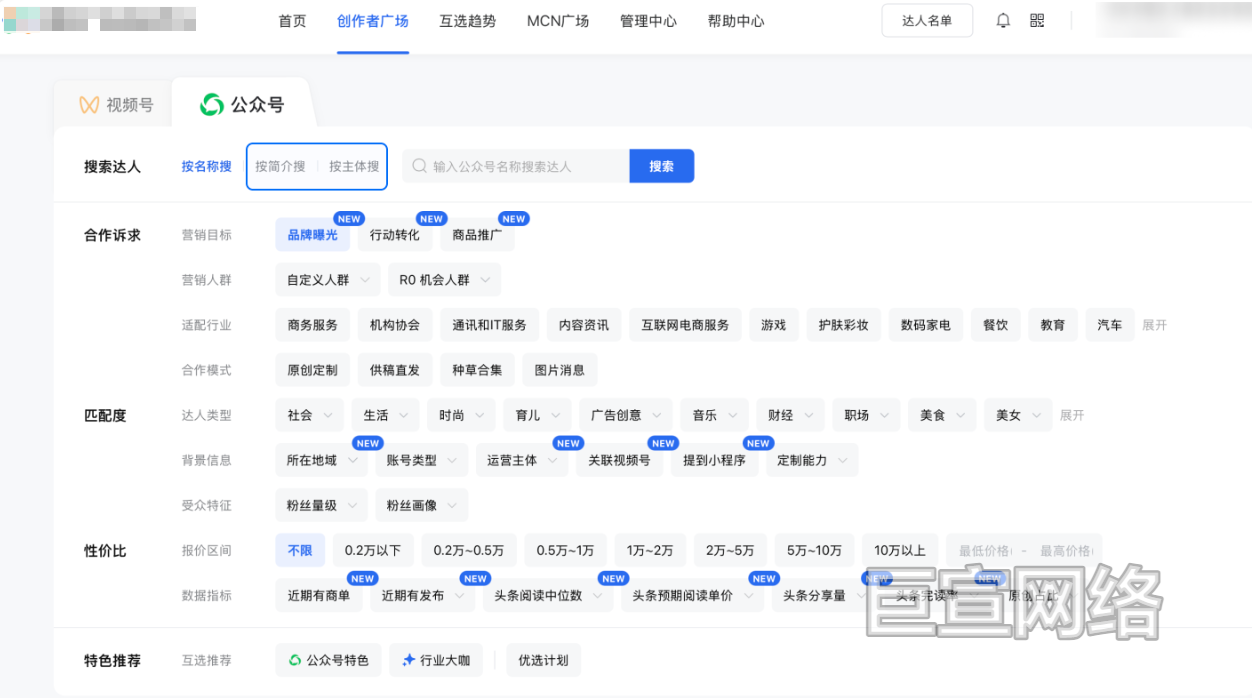Select the 内容资讯 industry
The width and height of the screenshot is (1252, 698).
(x=584, y=325)
